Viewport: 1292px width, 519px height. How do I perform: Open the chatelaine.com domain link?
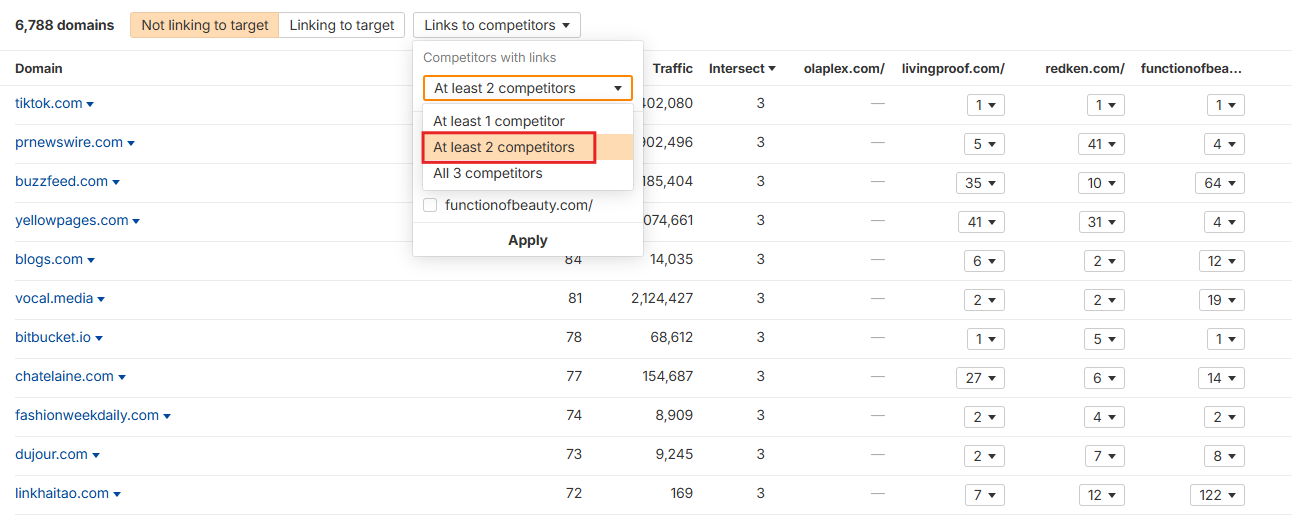[64, 376]
